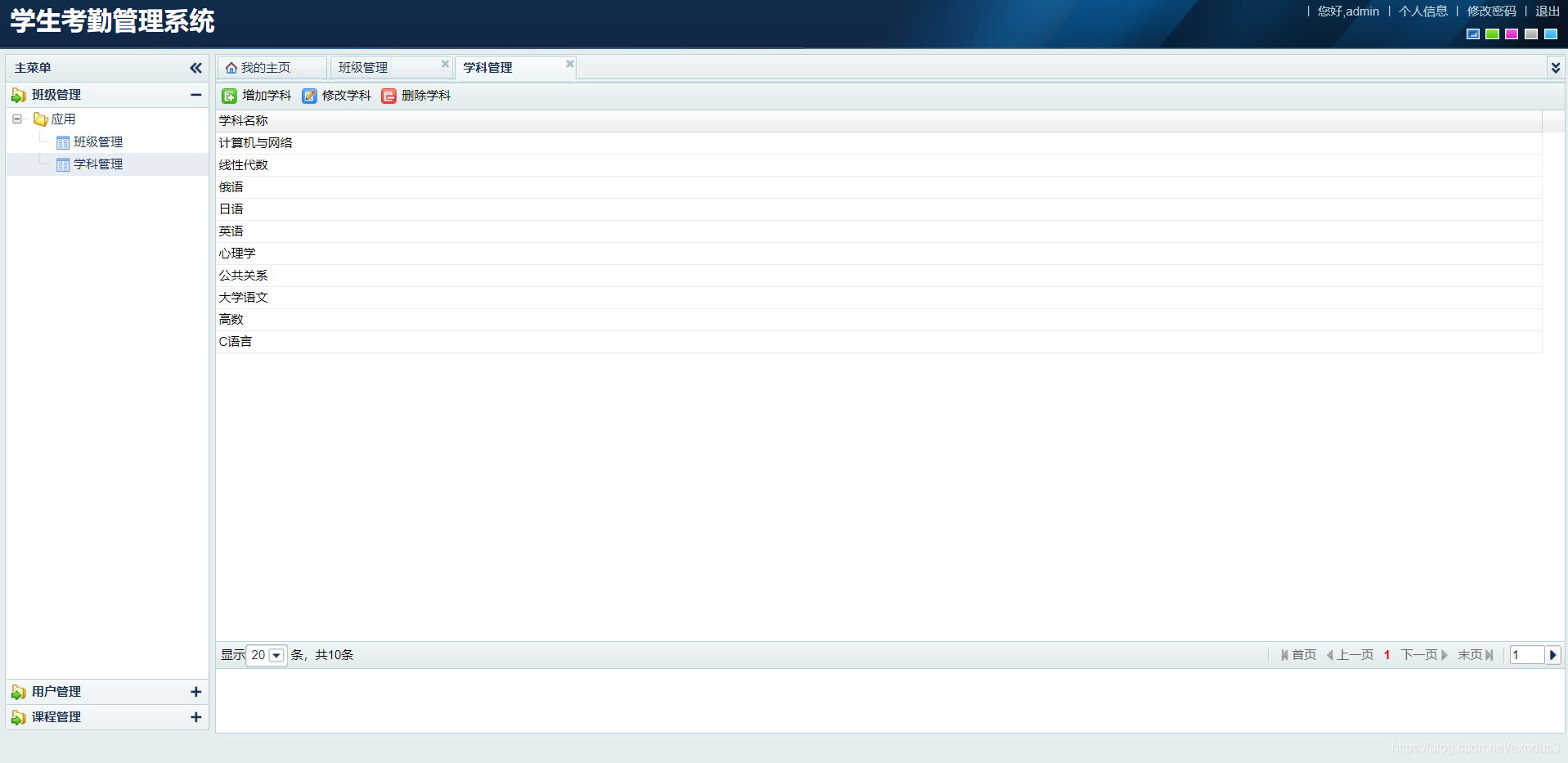Select the blue theme swatch

click(1473, 34)
